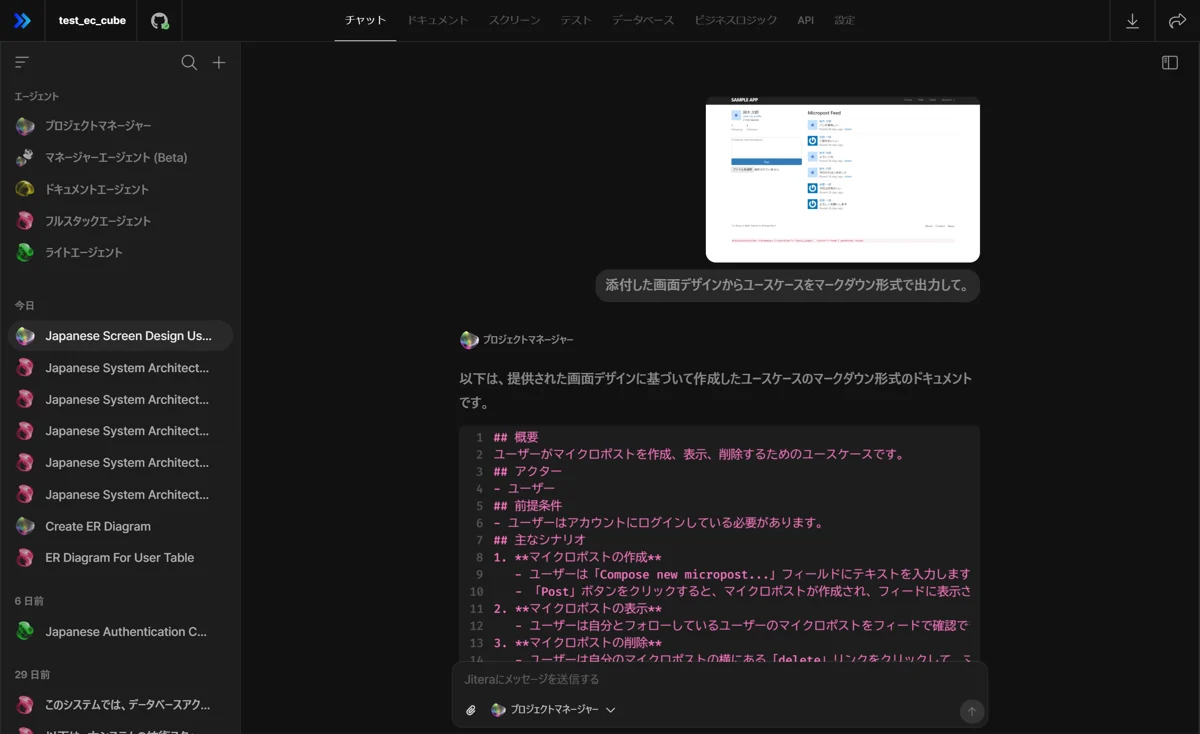Click the share arrow icon
Screen dimensions: 1200x734
click(x=1177, y=21)
